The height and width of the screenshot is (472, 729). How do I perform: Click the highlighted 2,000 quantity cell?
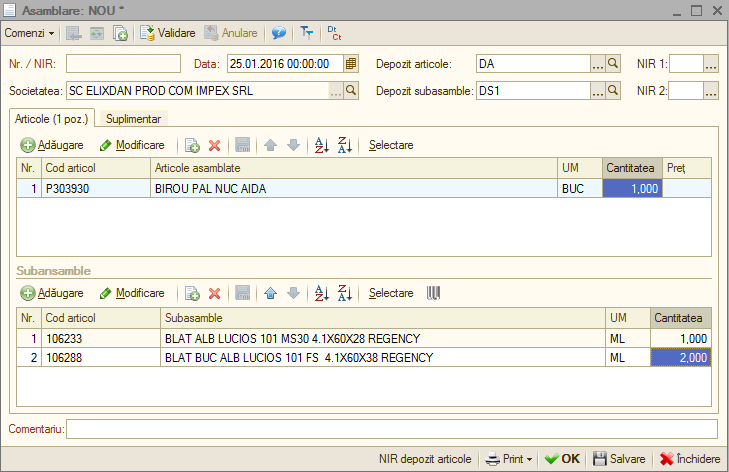(x=681, y=357)
